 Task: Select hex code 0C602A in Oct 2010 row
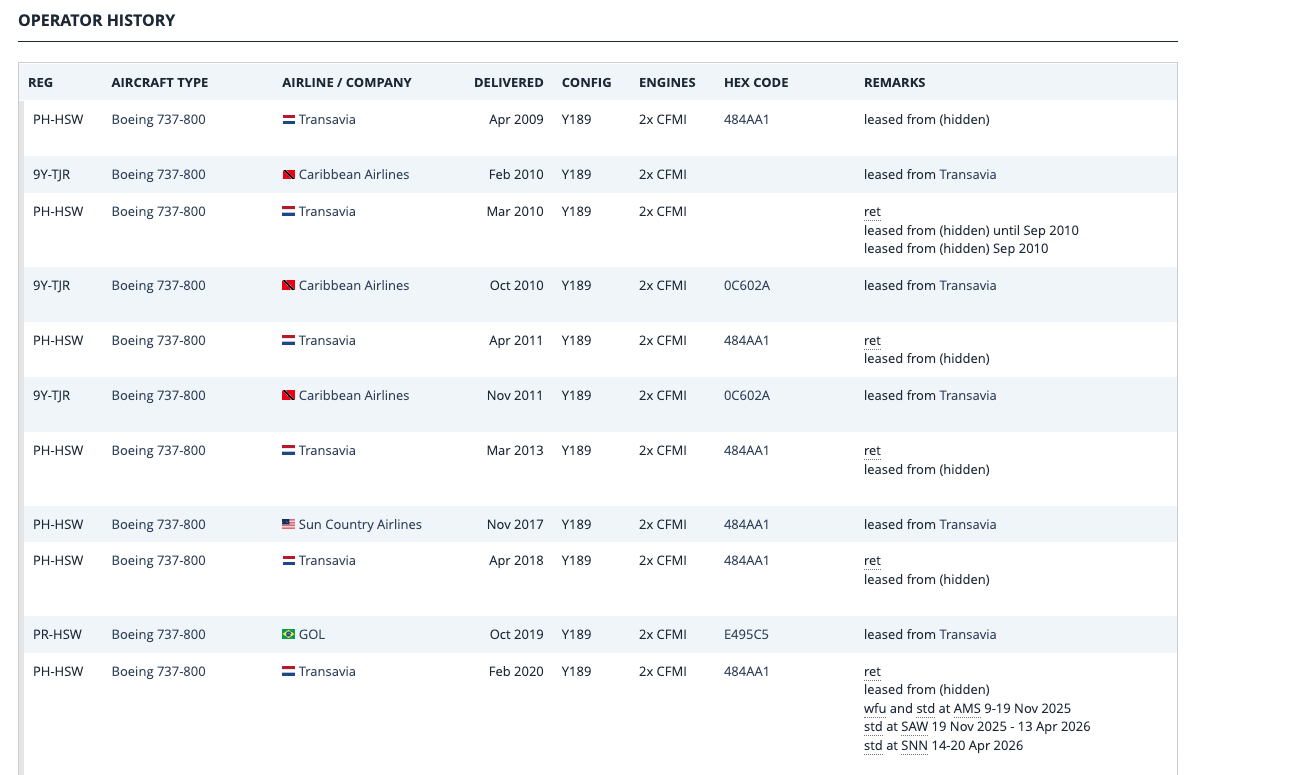point(747,286)
